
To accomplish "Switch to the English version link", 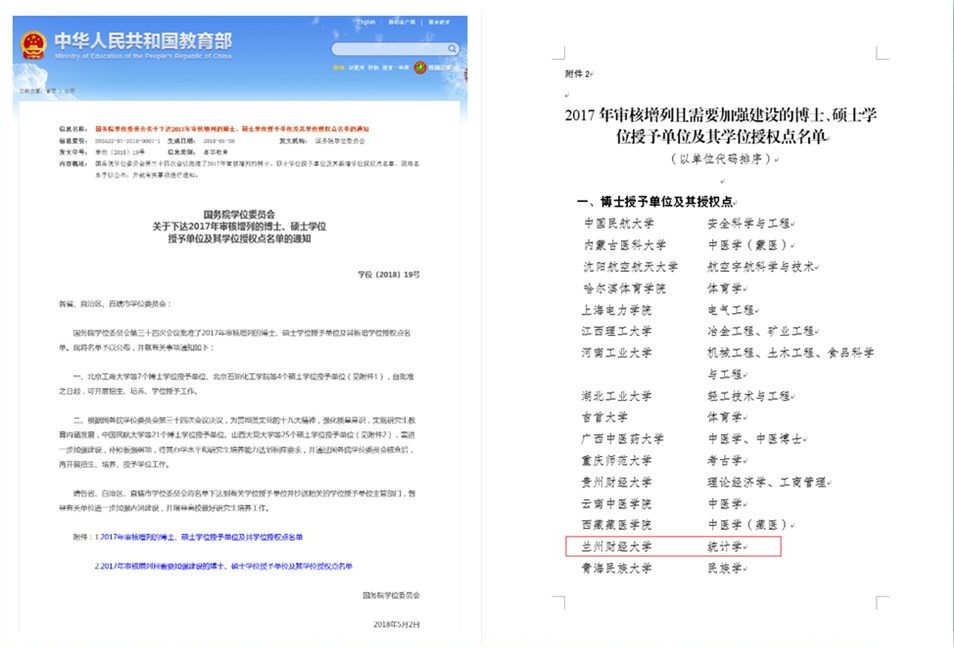I will click(x=367, y=21).
